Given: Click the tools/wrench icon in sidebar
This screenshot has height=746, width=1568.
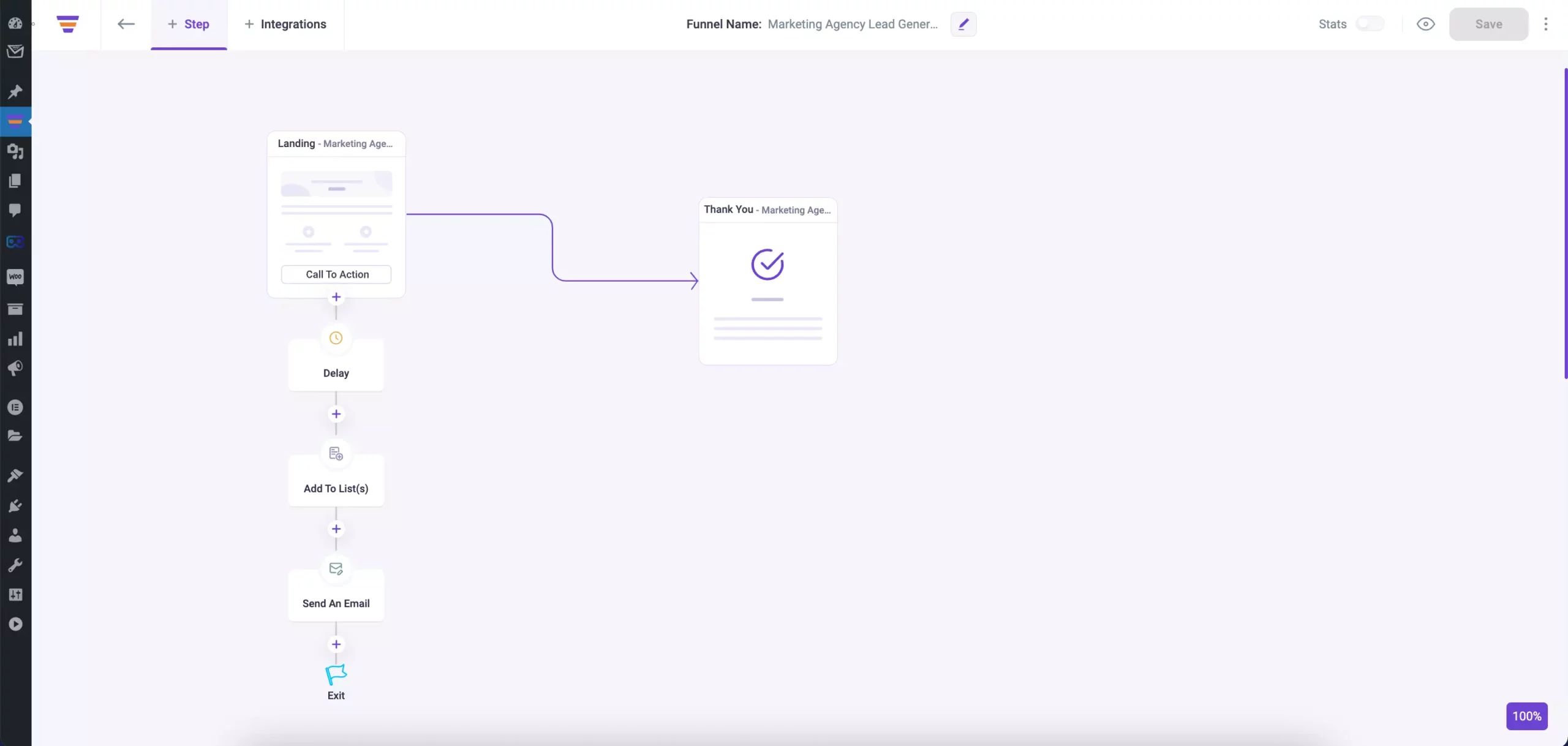Looking at the screenshot, I should [15, 565].
